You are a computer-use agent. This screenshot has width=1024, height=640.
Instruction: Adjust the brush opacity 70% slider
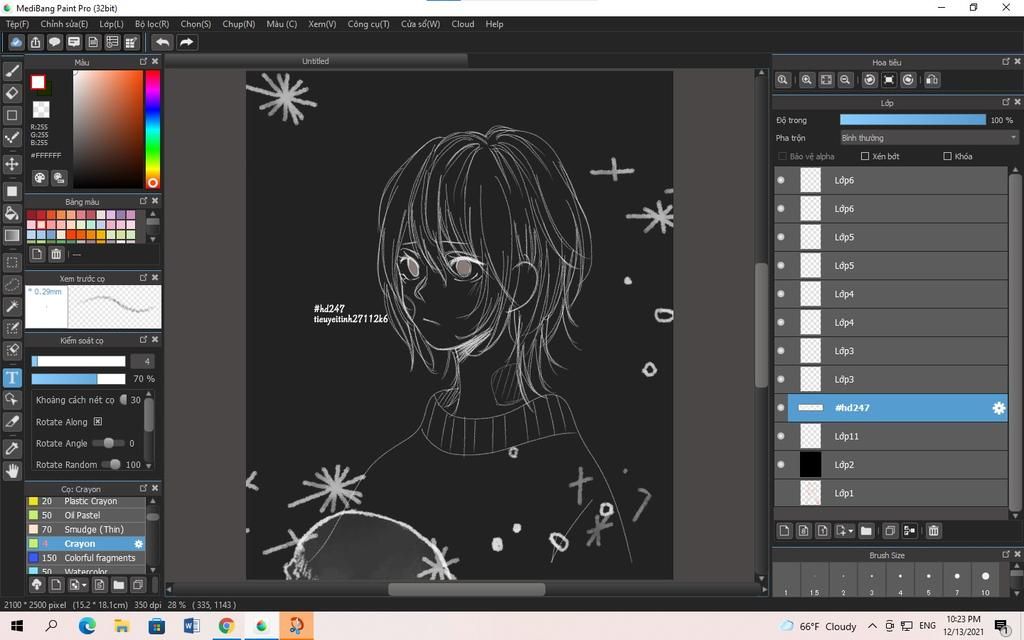click(78, 379)
